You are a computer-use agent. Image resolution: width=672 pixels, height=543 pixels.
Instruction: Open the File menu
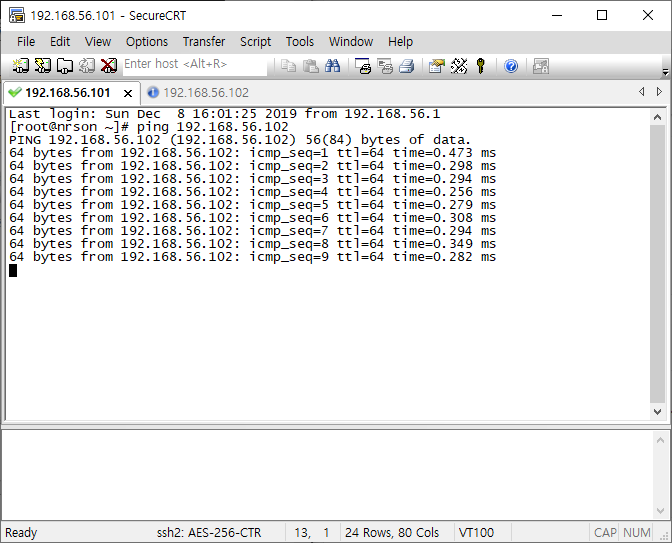[26, 42]
